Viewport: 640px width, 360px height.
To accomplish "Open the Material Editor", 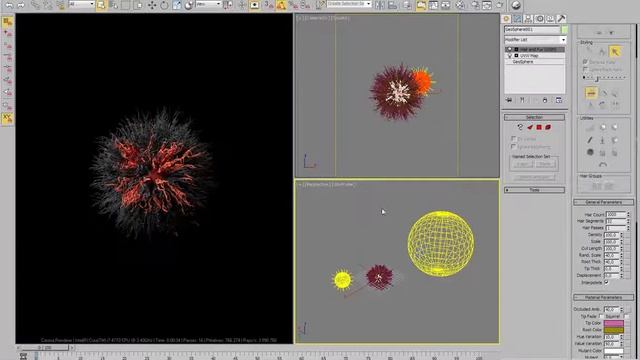I will point(460,5).
